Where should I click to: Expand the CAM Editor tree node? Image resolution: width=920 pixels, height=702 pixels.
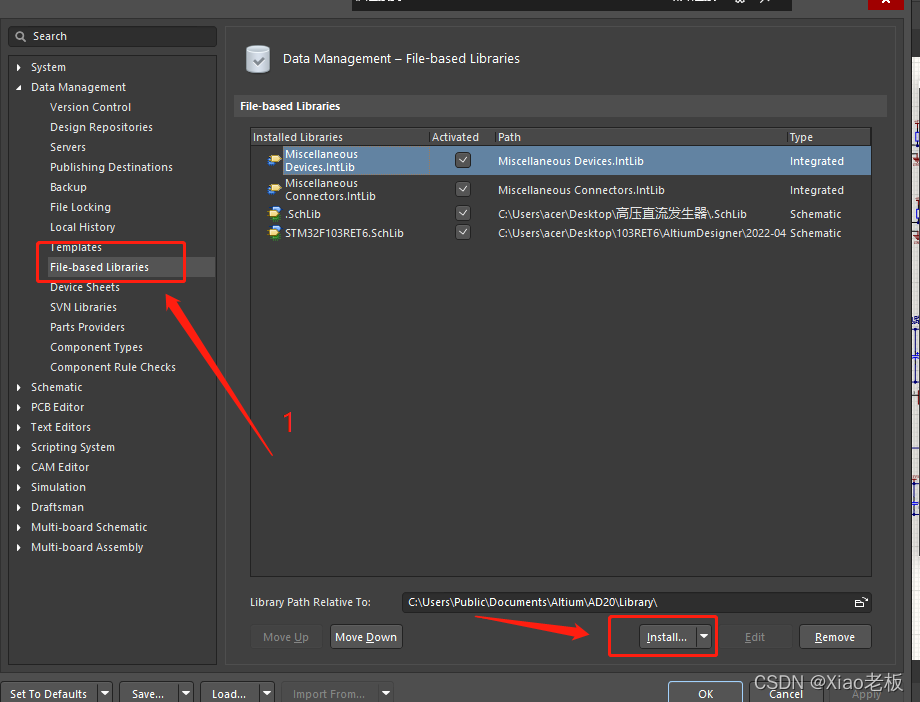coord(19,467)
